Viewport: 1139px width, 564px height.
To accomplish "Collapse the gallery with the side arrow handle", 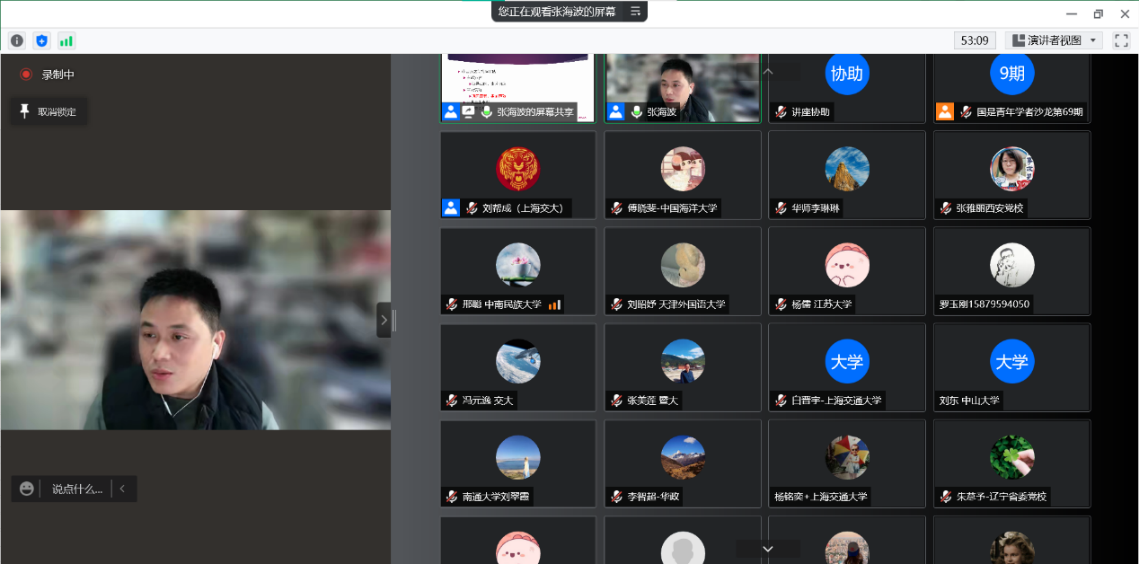I will (x=384, y=320).
